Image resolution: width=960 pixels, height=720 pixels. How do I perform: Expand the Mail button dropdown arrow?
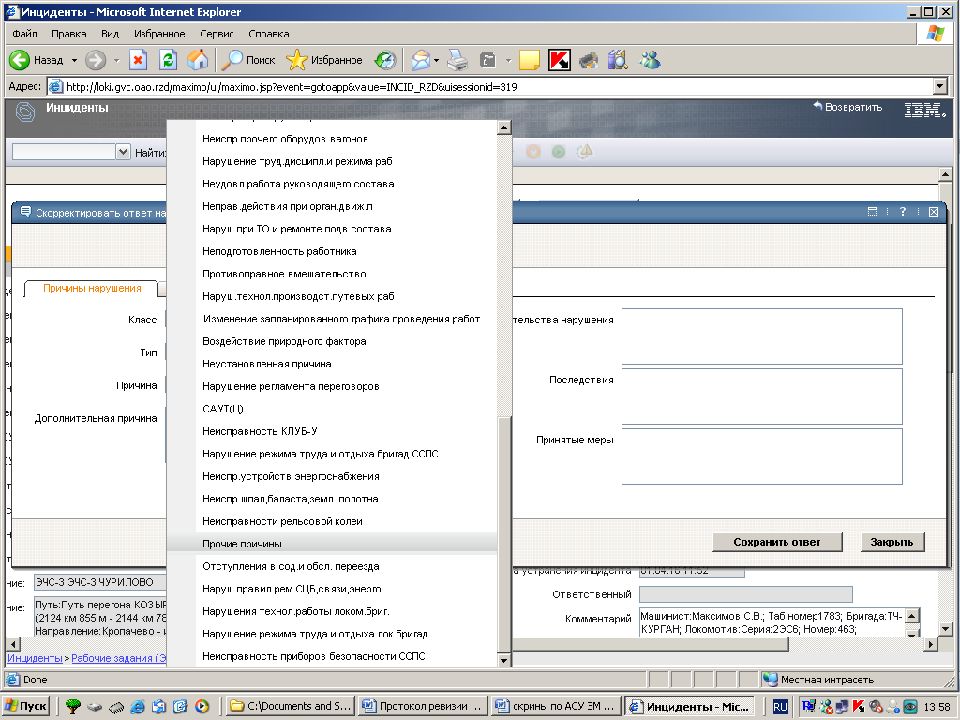click(436, 60)
